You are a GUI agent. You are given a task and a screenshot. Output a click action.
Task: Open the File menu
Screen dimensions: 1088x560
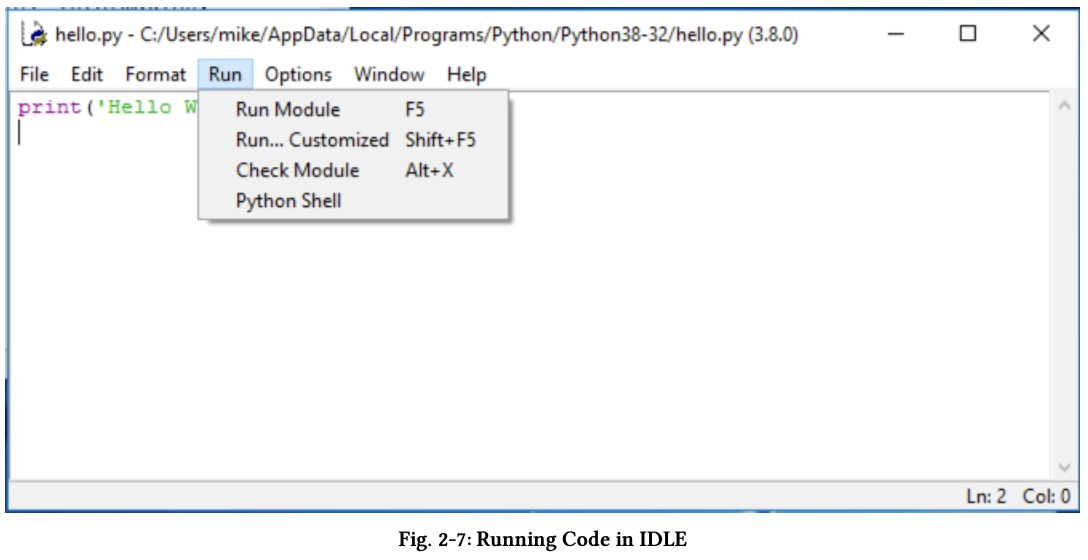(x=34, y=75)
